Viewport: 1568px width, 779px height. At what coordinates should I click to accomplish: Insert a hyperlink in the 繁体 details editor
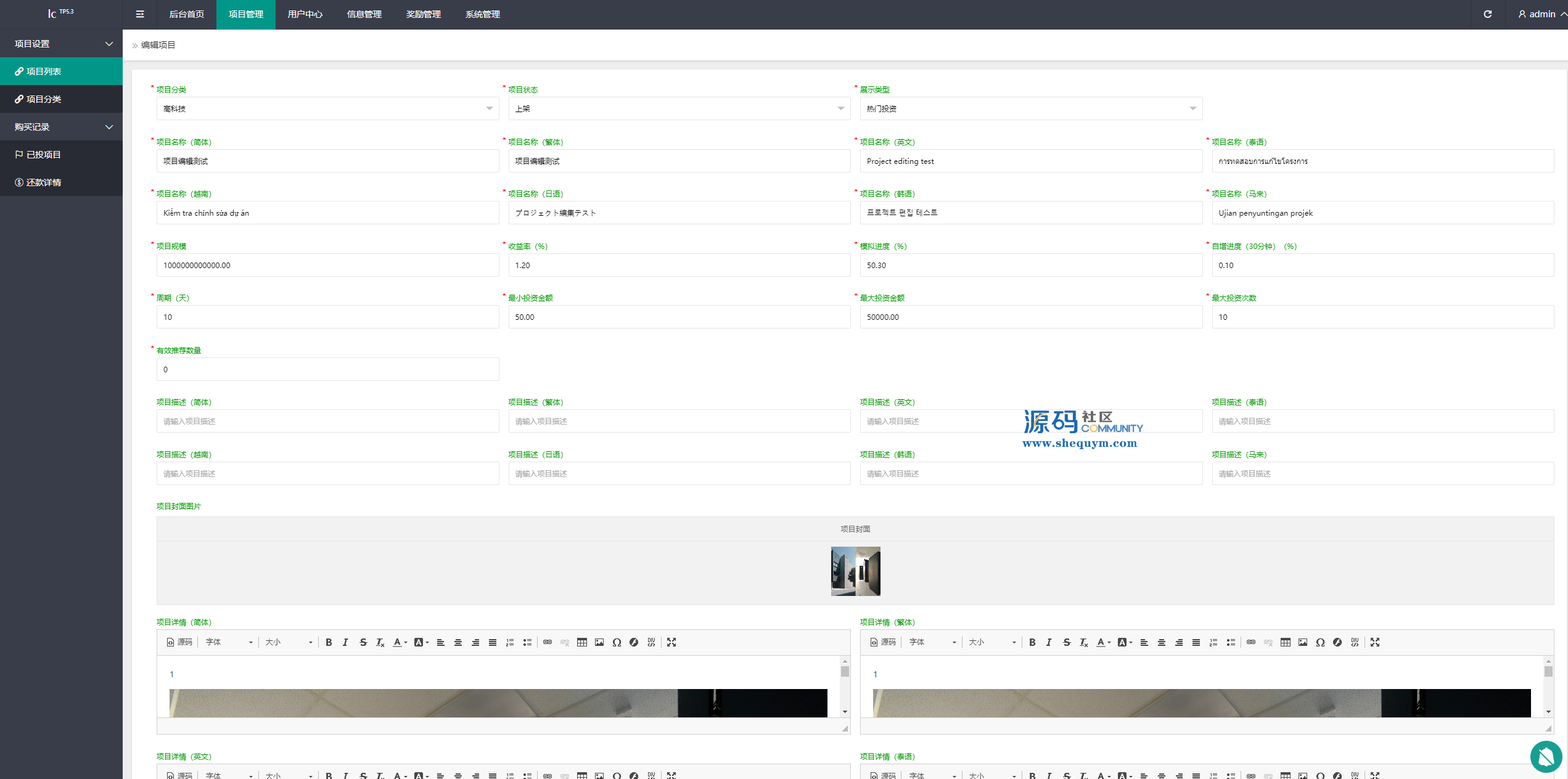[1250, 642]
